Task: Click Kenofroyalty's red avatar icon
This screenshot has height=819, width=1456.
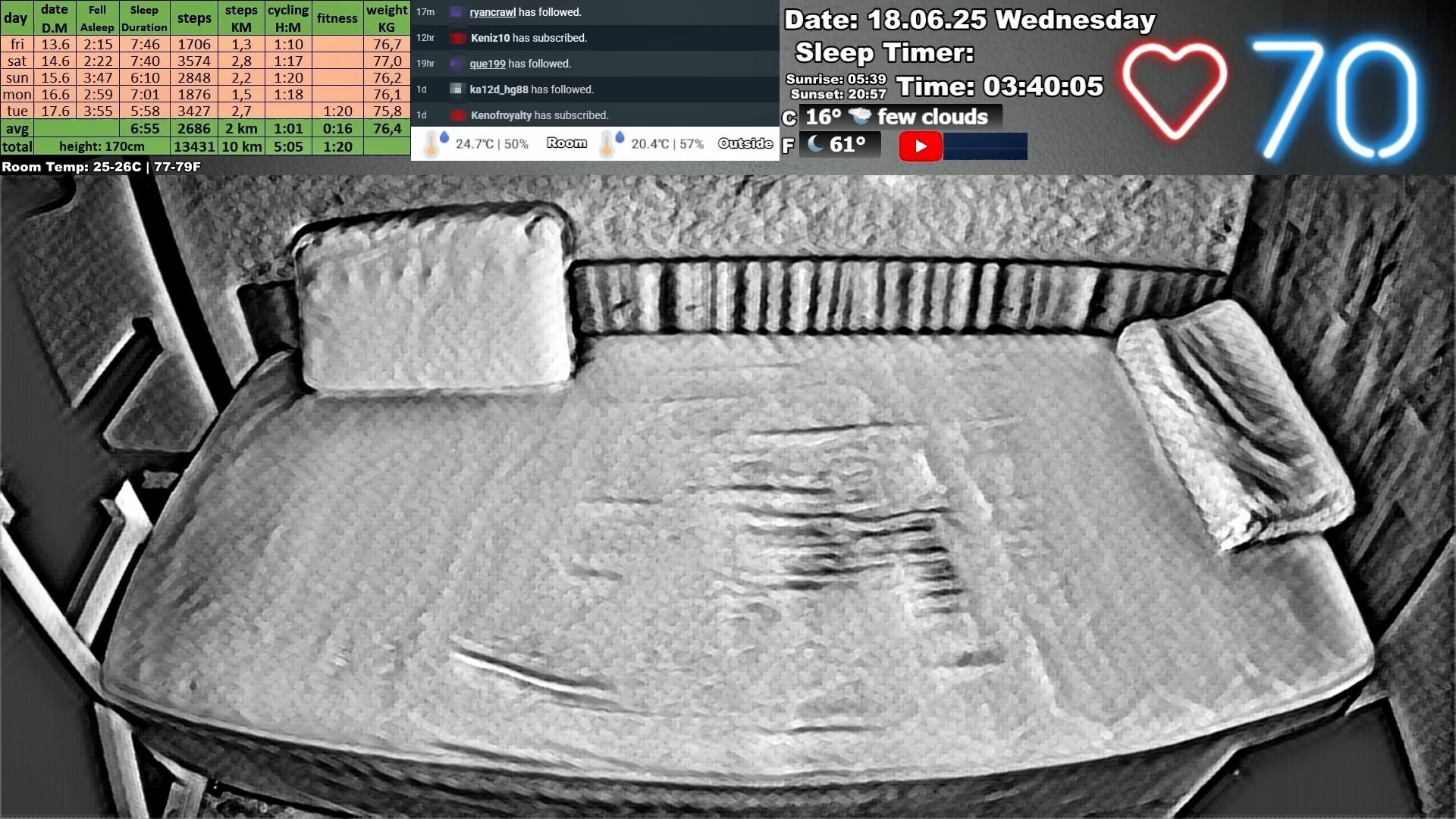Action: point(457,115)
